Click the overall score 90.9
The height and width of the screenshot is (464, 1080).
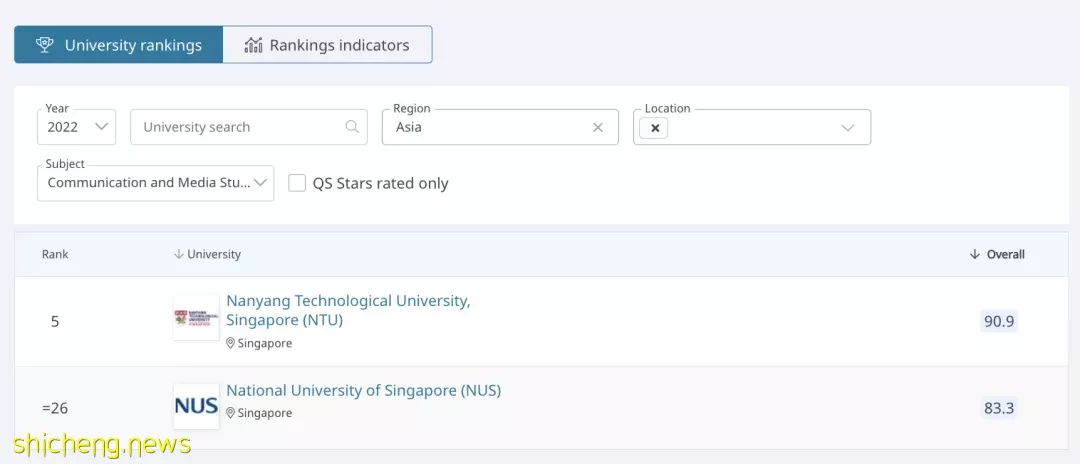point(999,321)
